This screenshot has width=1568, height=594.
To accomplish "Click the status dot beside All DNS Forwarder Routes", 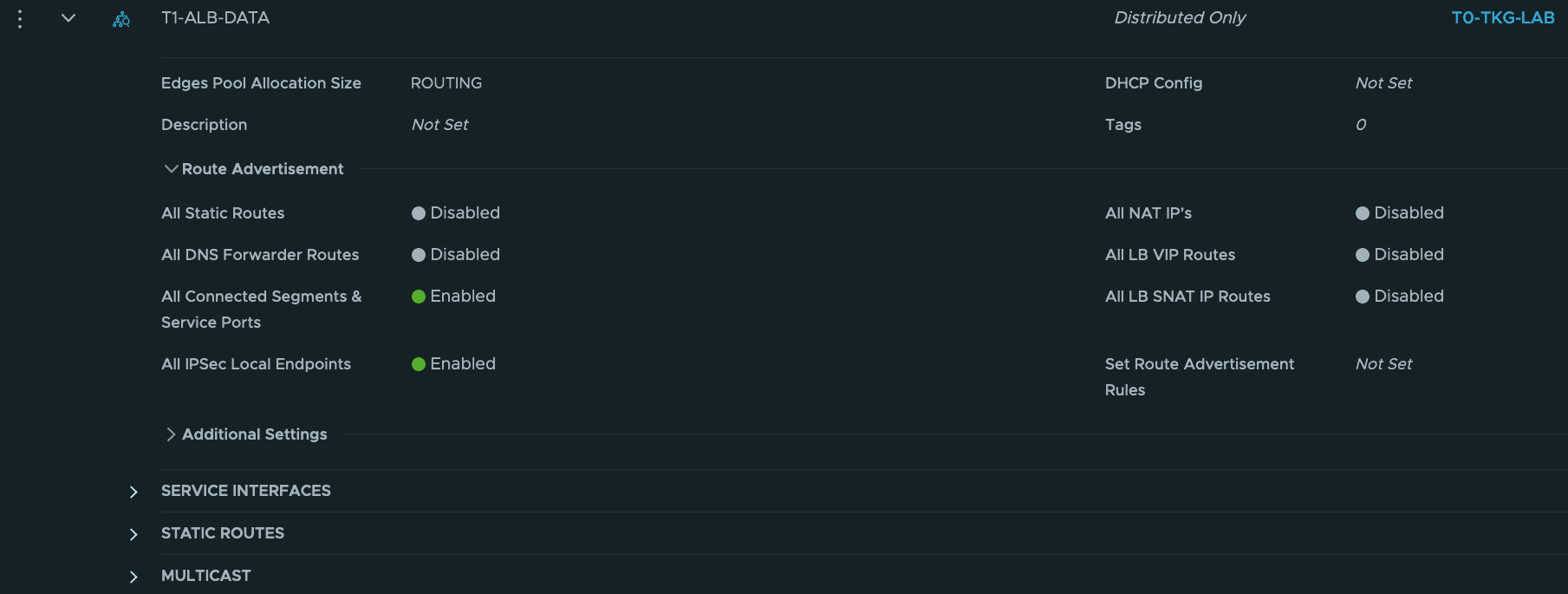I will click(x=418, y=254).
